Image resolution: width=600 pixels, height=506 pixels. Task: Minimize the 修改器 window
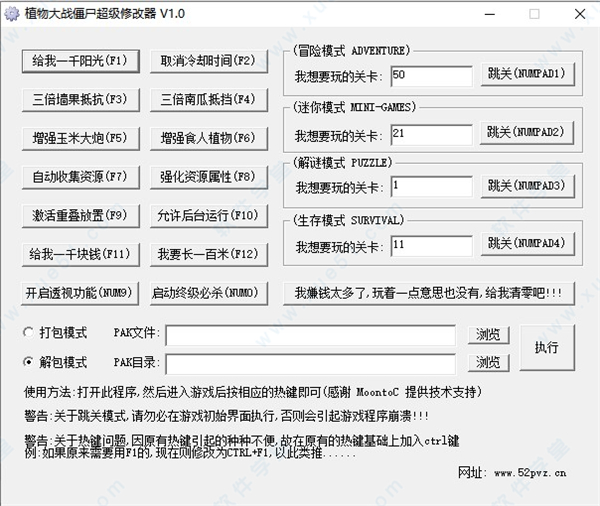pyautogui.click(x=490, y=14)
